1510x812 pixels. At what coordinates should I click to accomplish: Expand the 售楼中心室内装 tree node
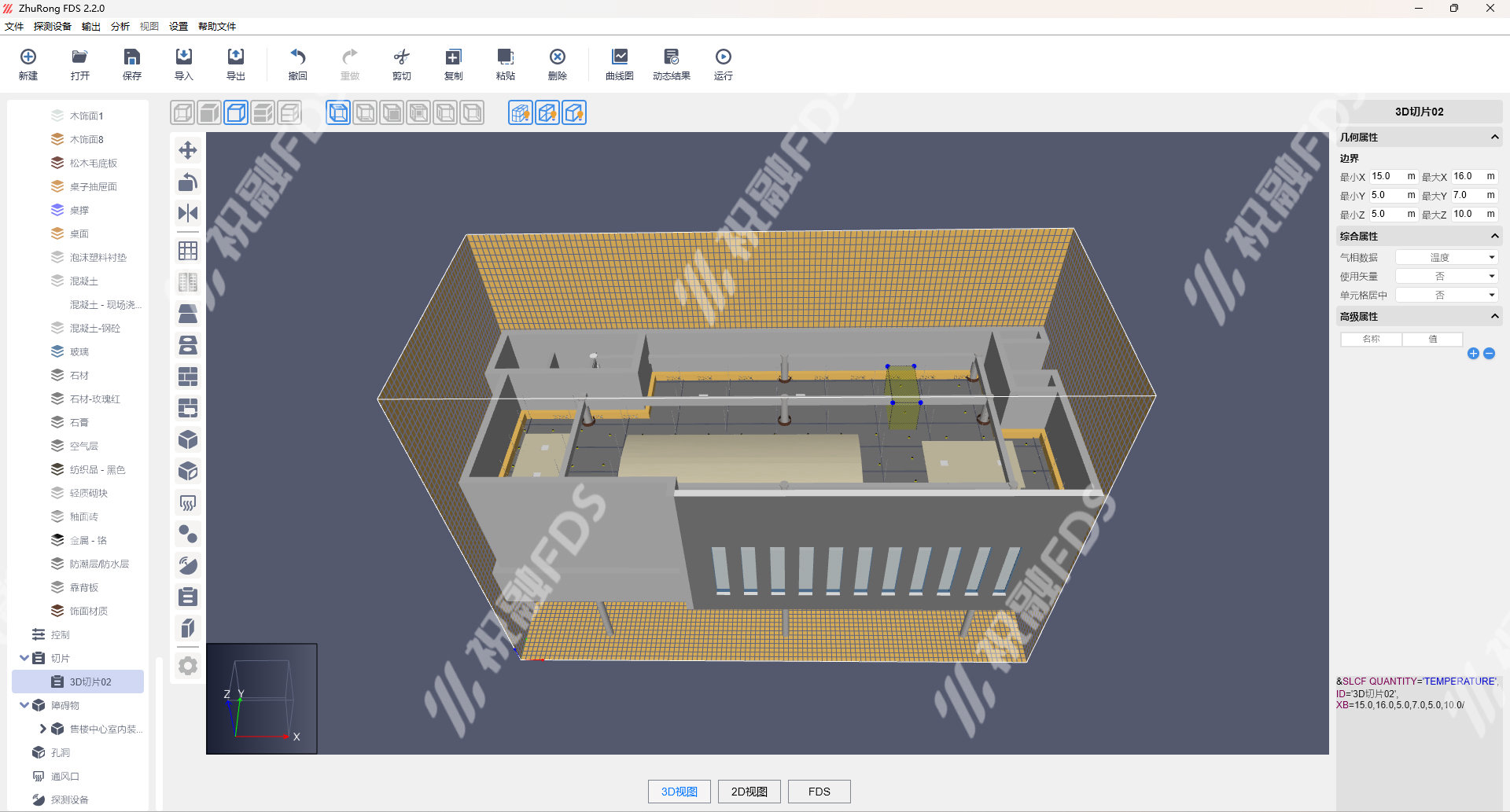[42, 729]
